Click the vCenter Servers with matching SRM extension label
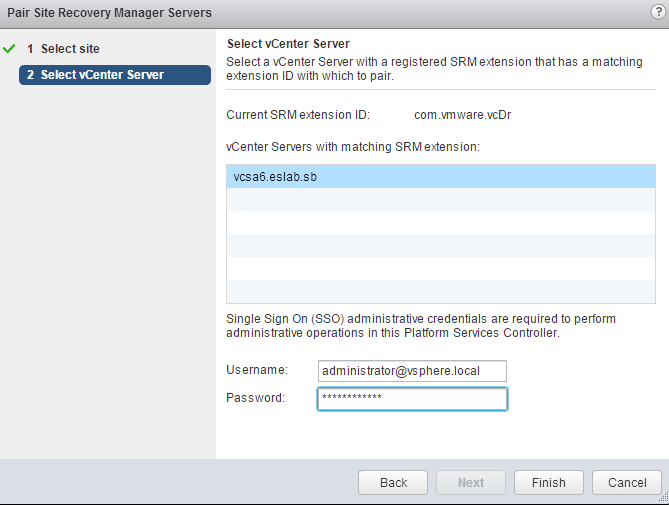 [x=353, y=147]
